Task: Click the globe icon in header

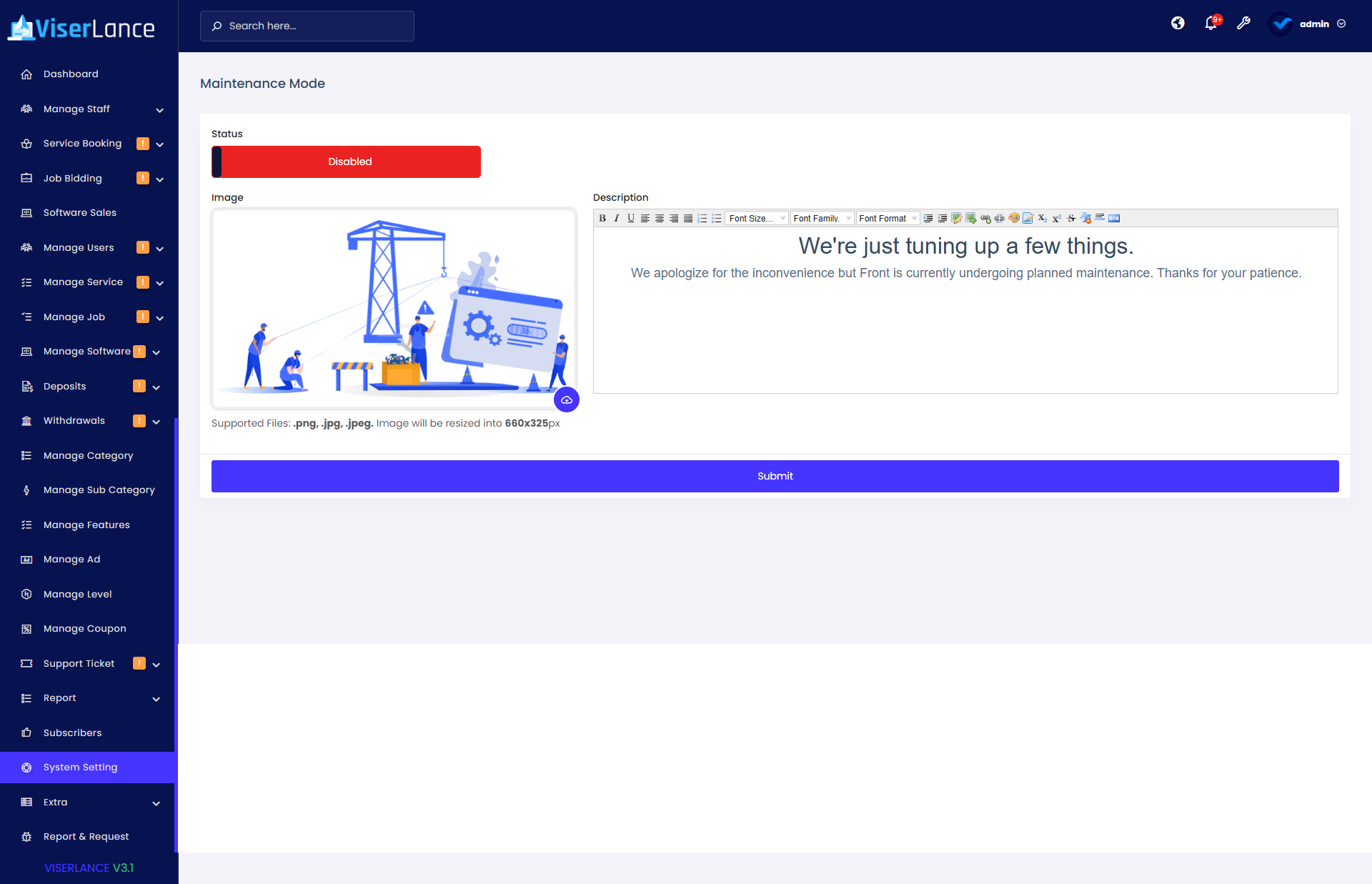Action: 1178,24
